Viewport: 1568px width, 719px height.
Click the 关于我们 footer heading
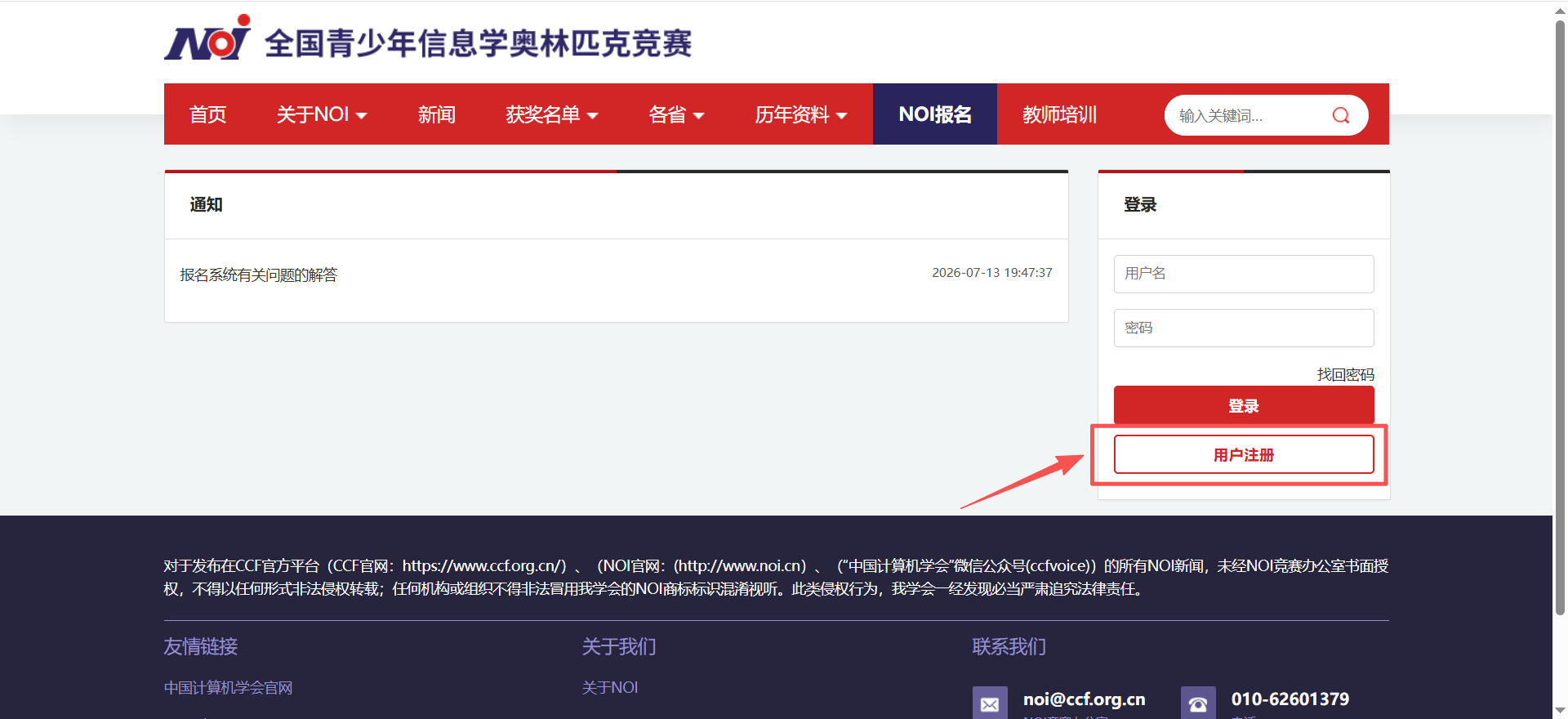(619, 646)
